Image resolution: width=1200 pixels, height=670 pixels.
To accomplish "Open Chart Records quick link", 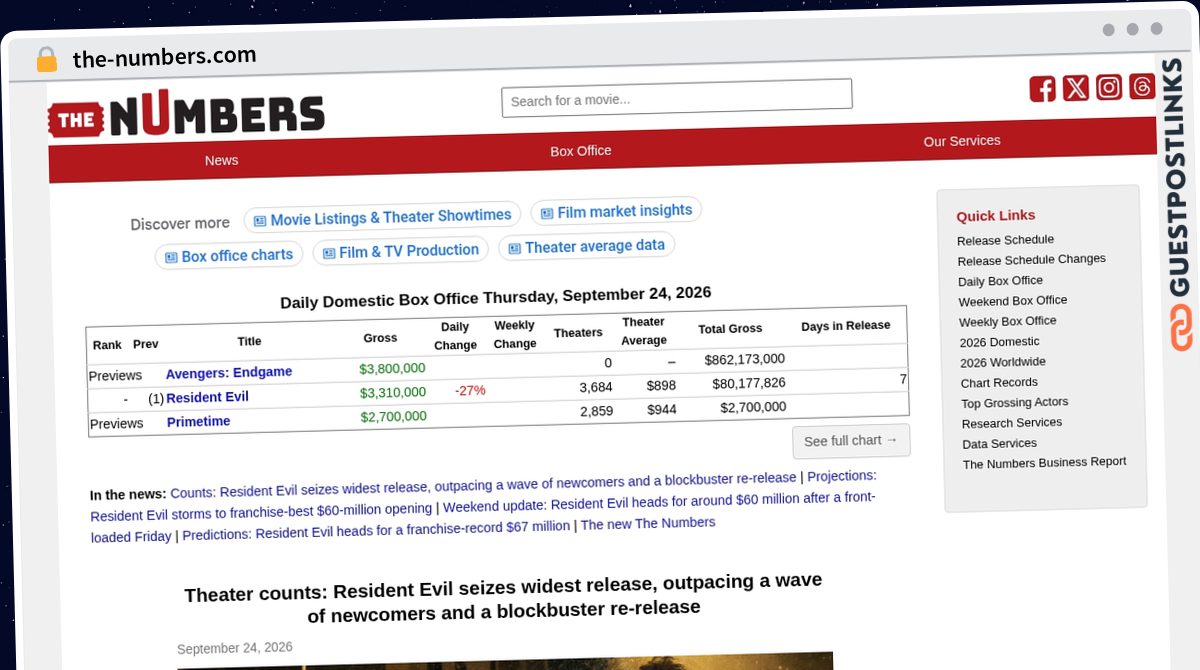I will (999, 382).
